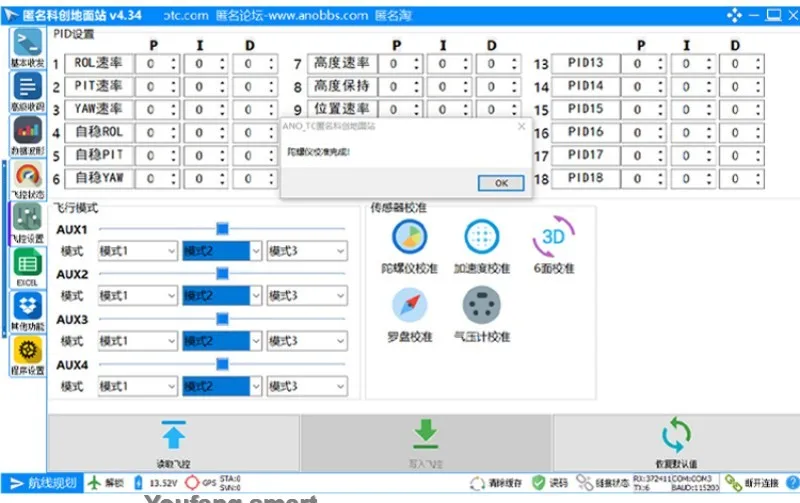The image size is (800, 503).
Task: Click the 断开连接 disconnect icon
Action: (733, 483)
